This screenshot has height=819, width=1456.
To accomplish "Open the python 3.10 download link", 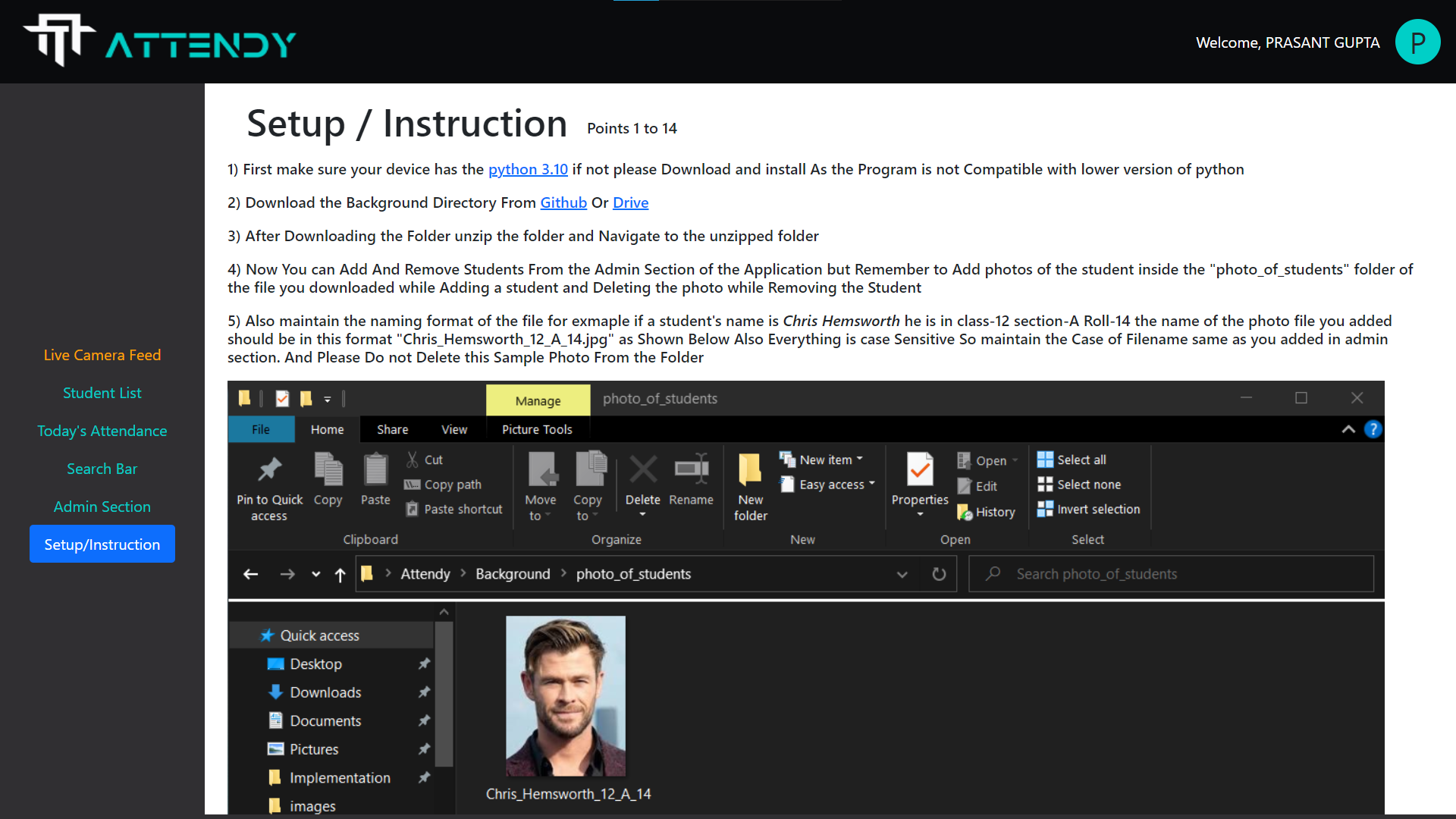I will 528,169.
